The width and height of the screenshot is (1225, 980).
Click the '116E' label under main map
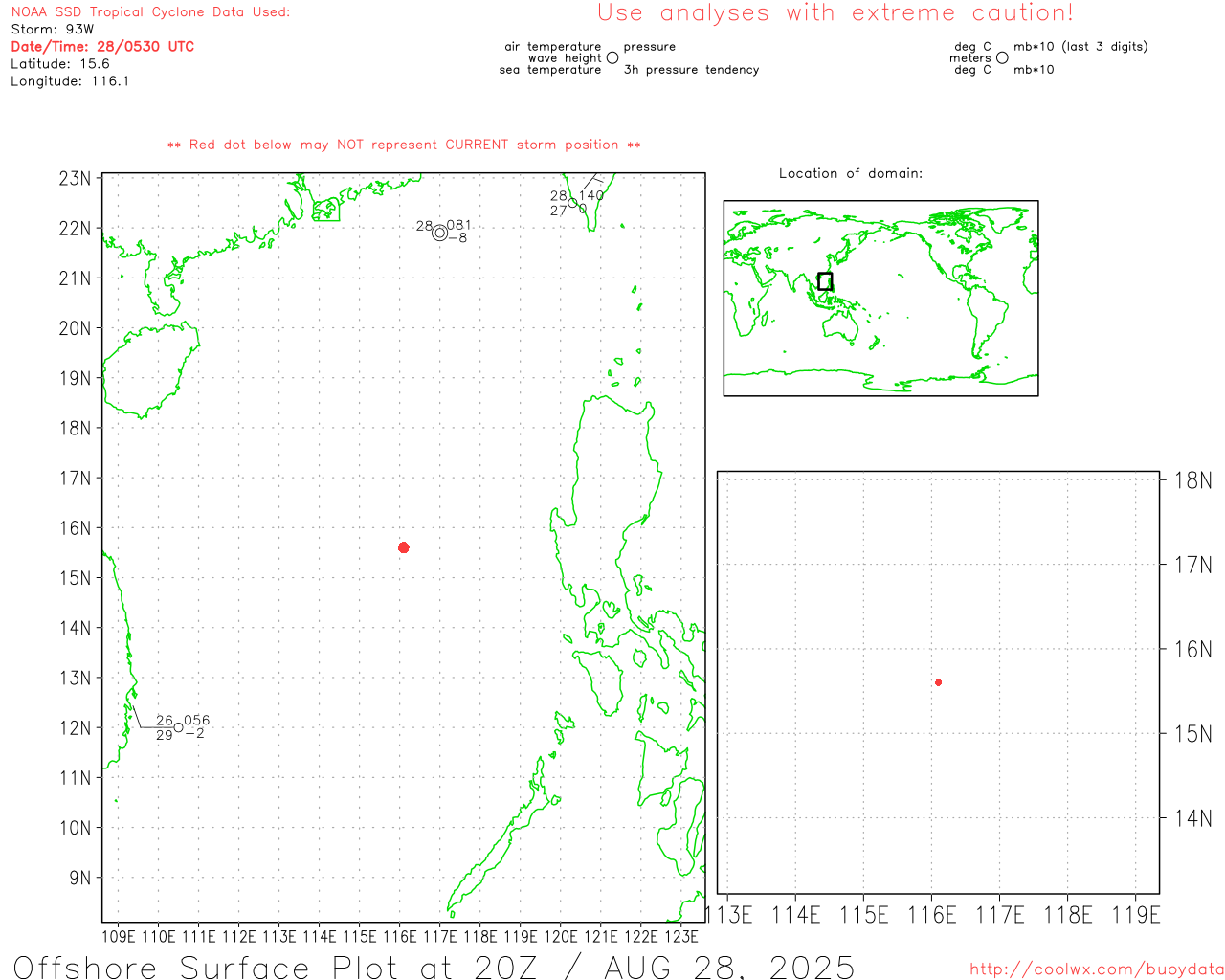tap(400, 936)
